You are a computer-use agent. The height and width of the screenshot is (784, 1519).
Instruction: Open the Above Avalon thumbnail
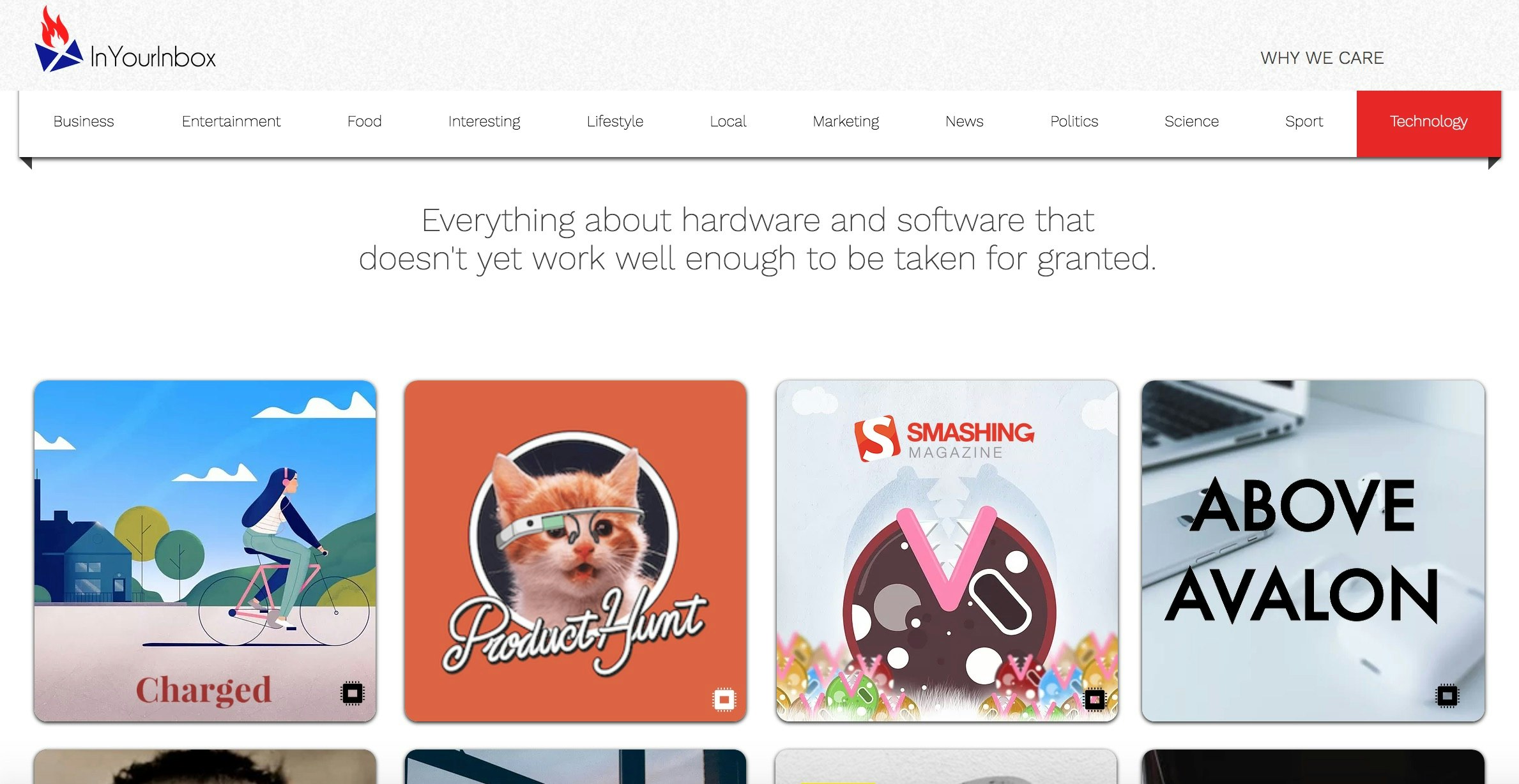tap(1313, 551)
